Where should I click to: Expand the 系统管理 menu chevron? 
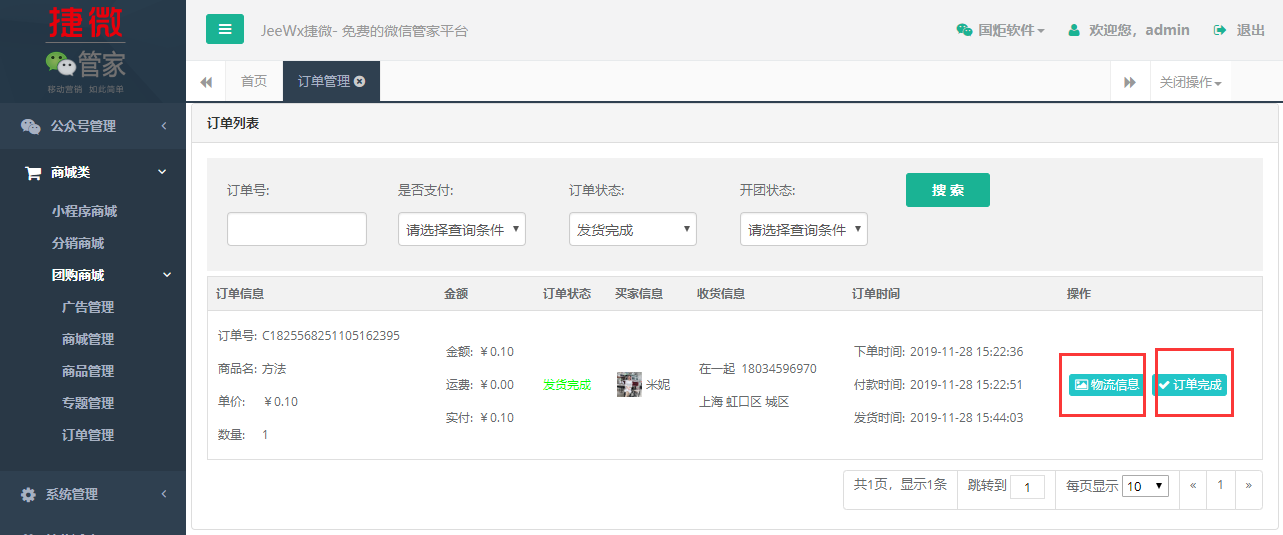click(163, 494)
